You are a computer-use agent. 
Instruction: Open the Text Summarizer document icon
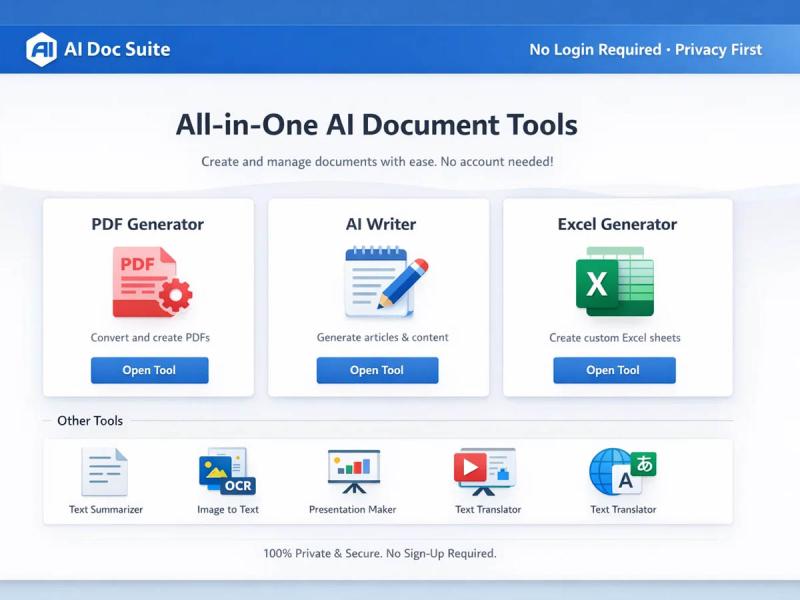105,471
